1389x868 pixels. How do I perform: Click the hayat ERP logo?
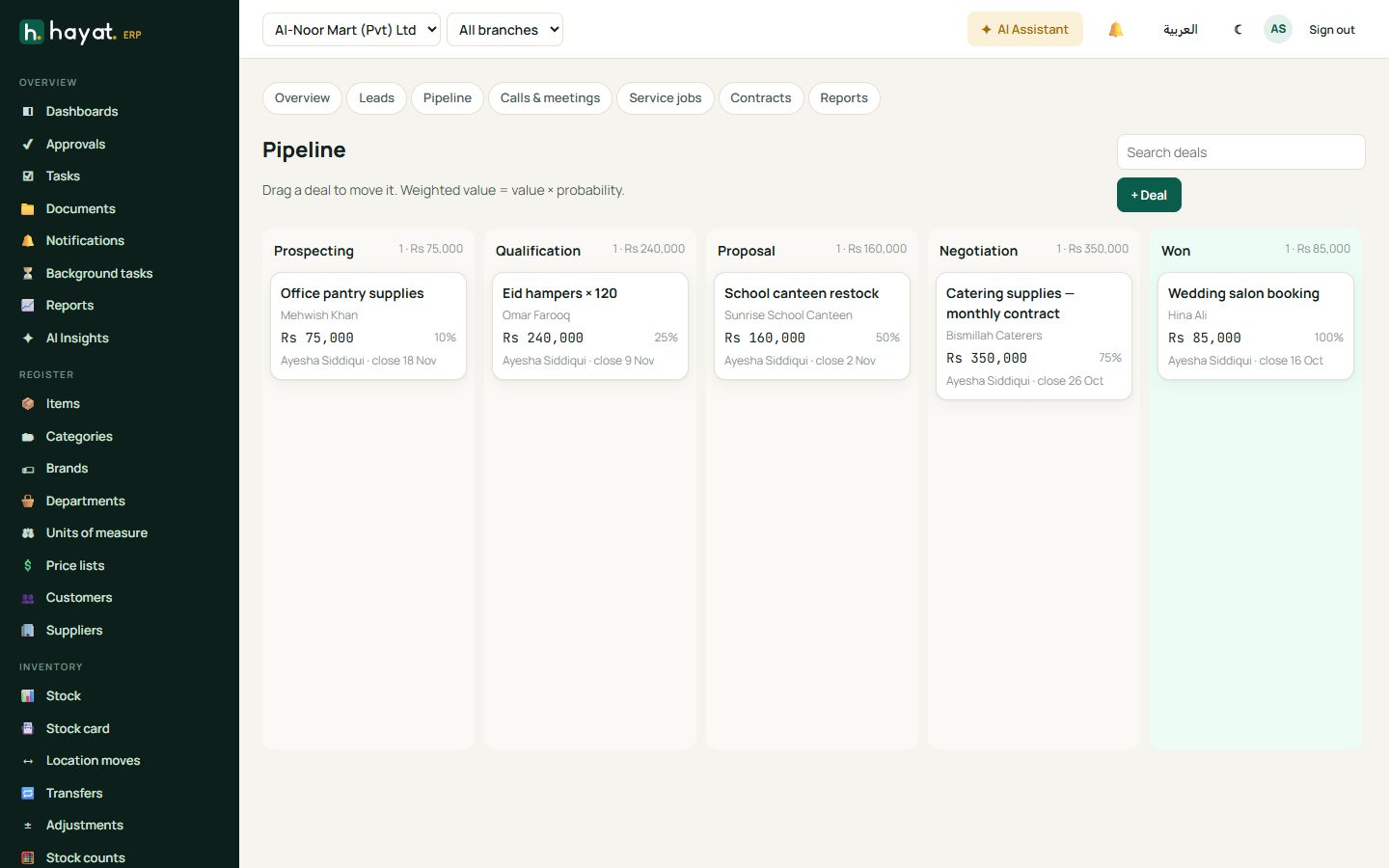pyautogui.click(x=81, y=32)
